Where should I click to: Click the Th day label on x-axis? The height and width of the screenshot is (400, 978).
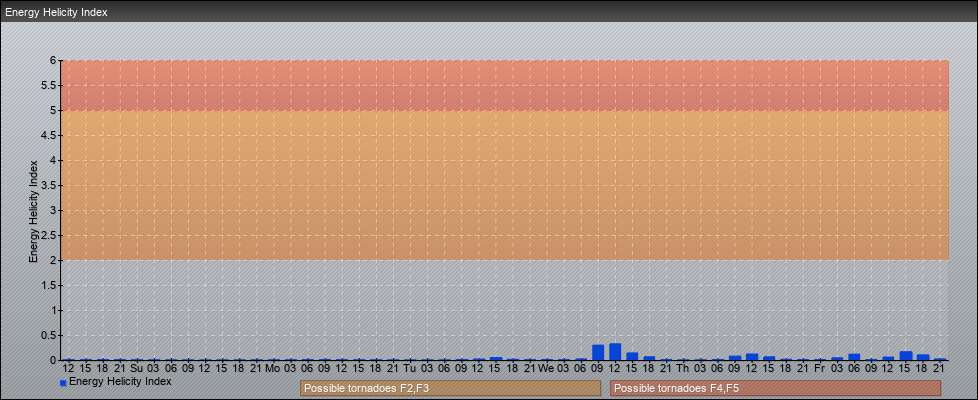click(x=683, y=368)
